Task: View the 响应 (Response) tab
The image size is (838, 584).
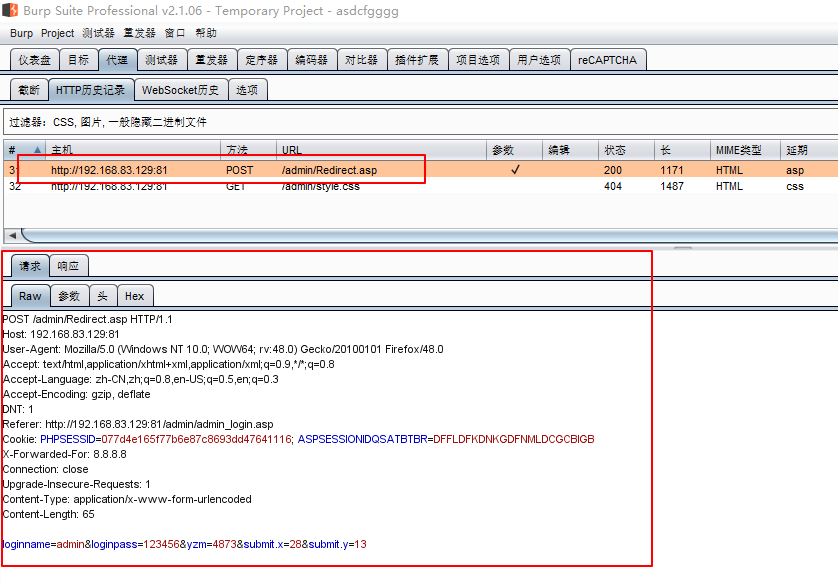Action: coord(68,266)
